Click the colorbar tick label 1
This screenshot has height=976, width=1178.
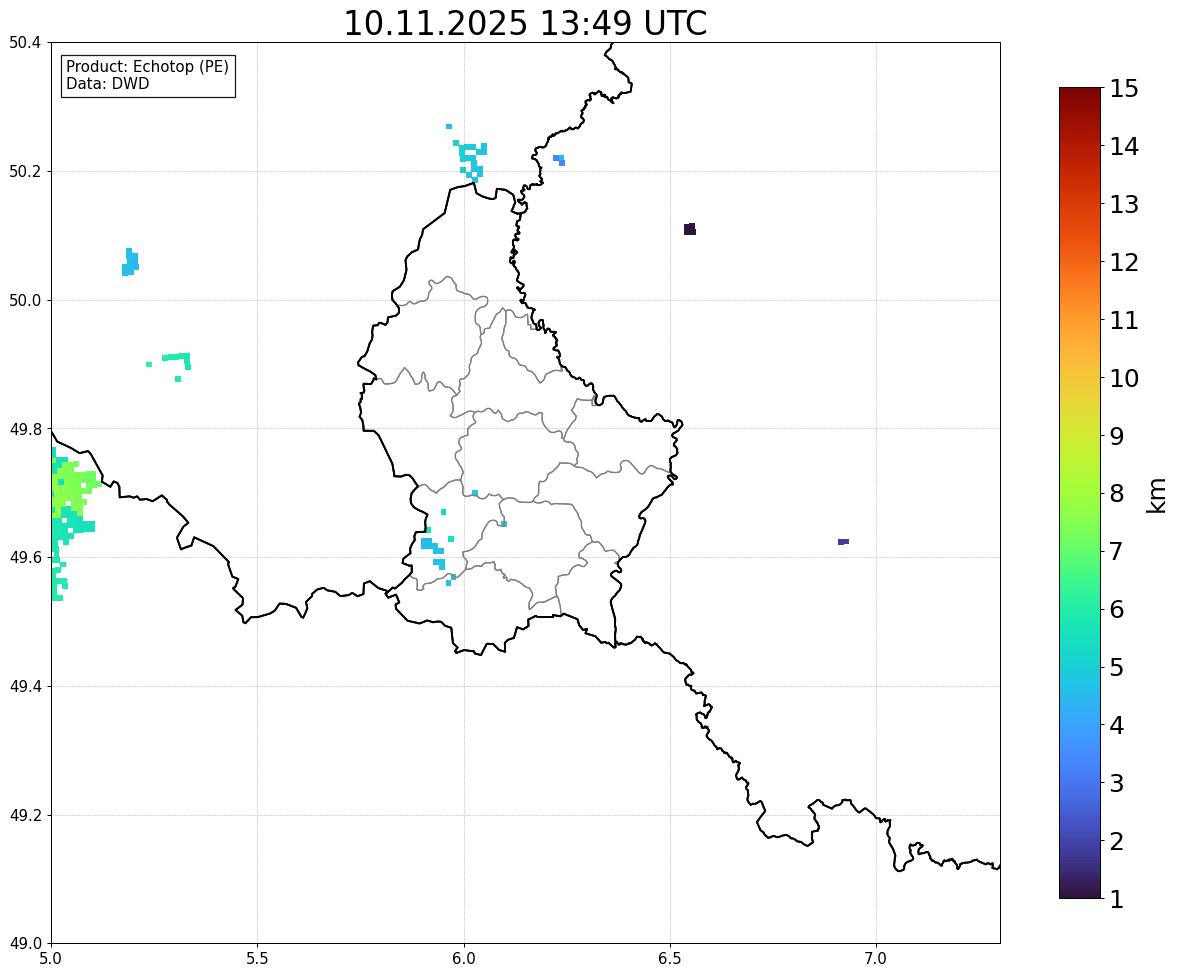(x=1117, y=899)
